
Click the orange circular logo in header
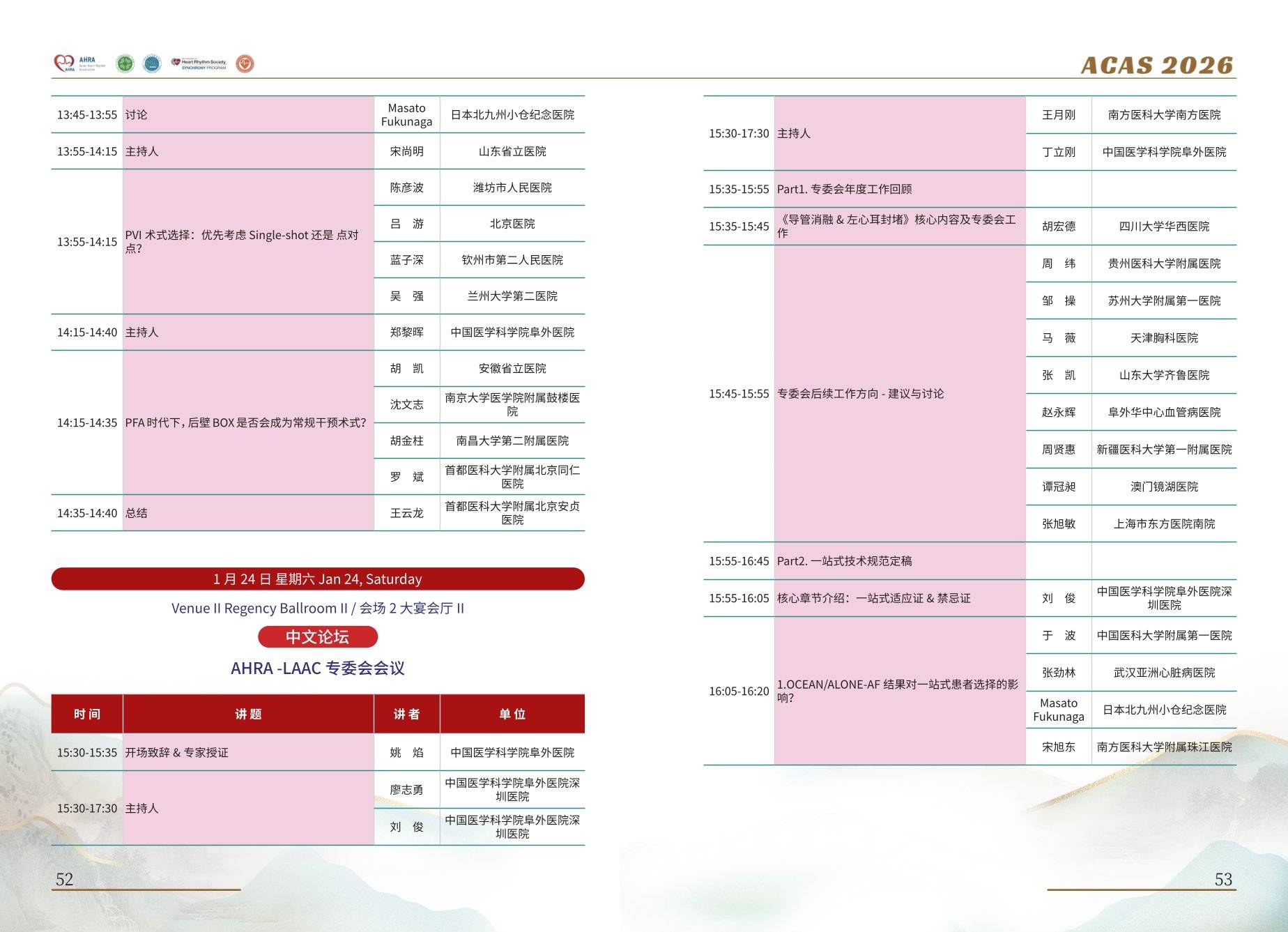point(245,64)
